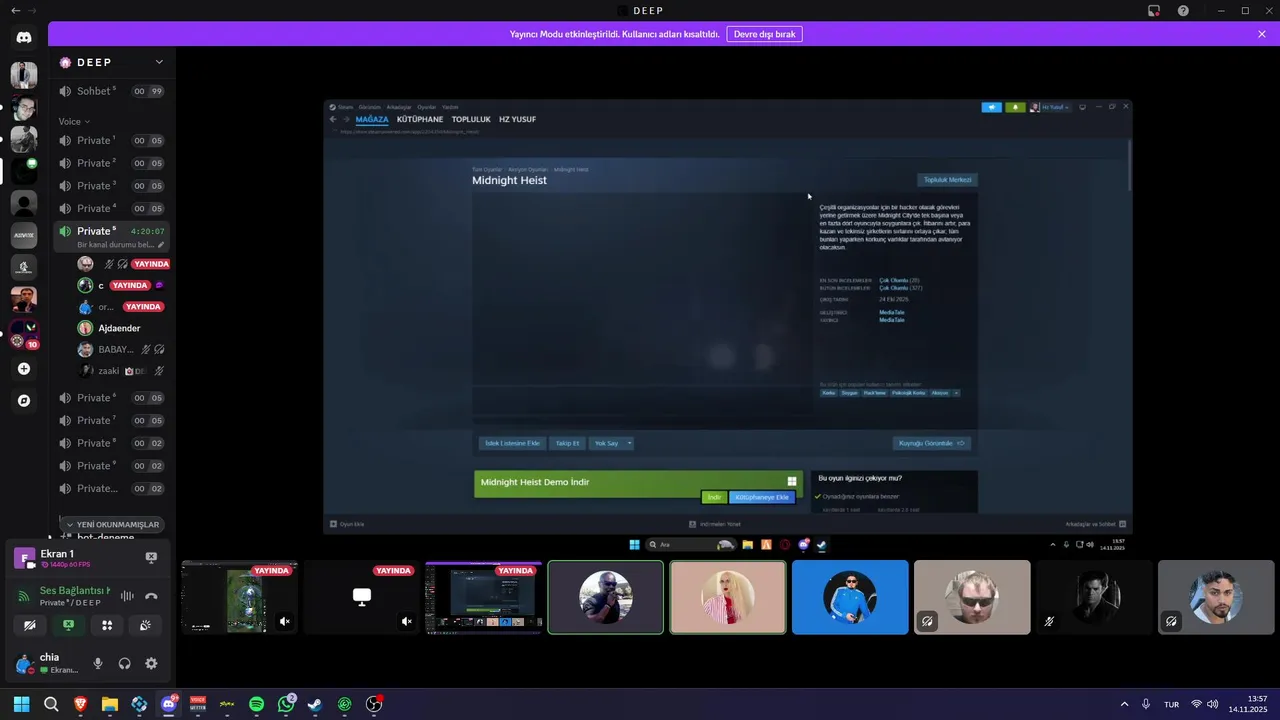The image size is (1280, 720).
Task: Open the Discord inbox icon
Action: coord(1154,10)
